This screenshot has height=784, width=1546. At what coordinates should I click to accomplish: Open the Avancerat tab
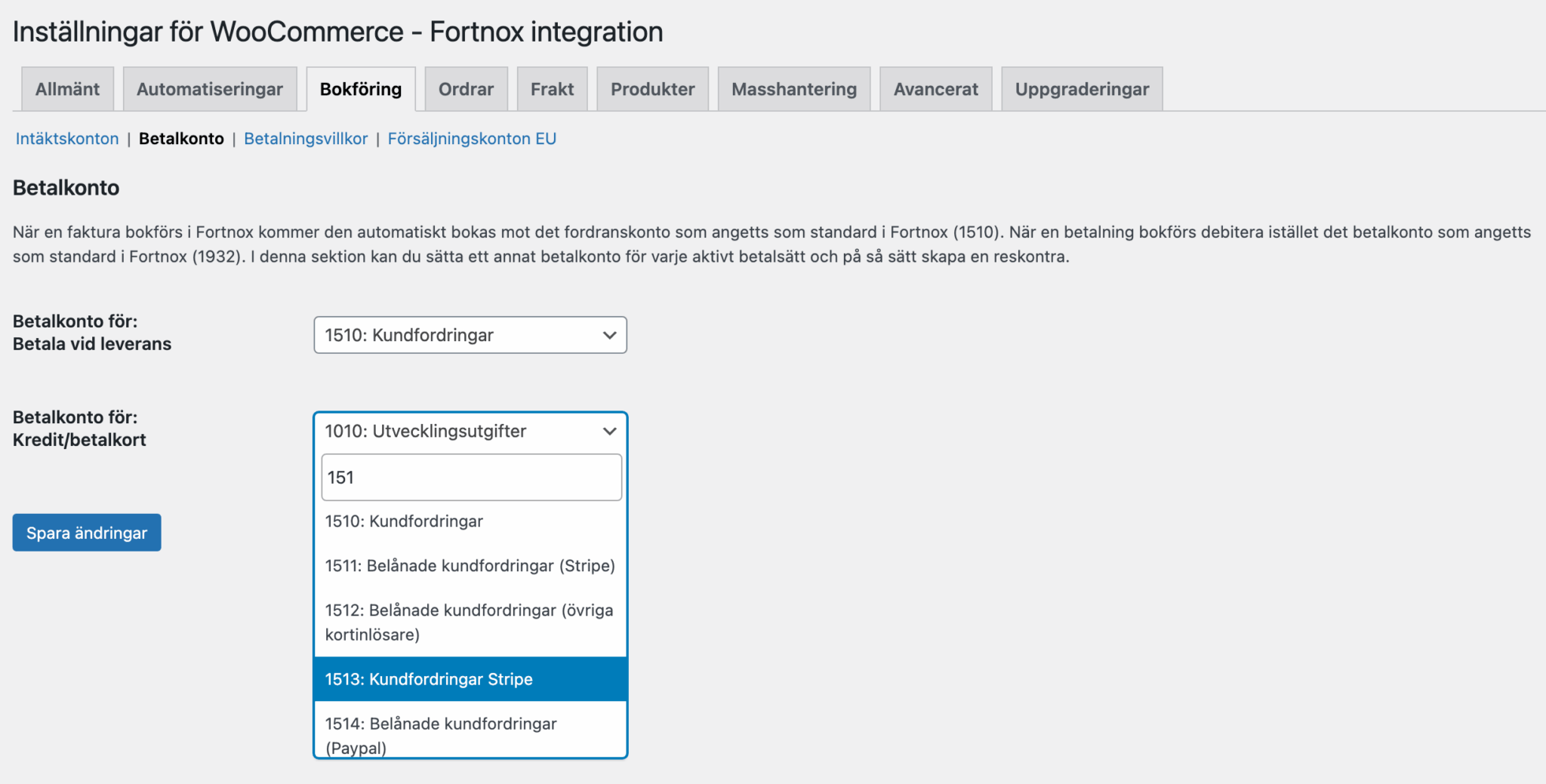935,88
